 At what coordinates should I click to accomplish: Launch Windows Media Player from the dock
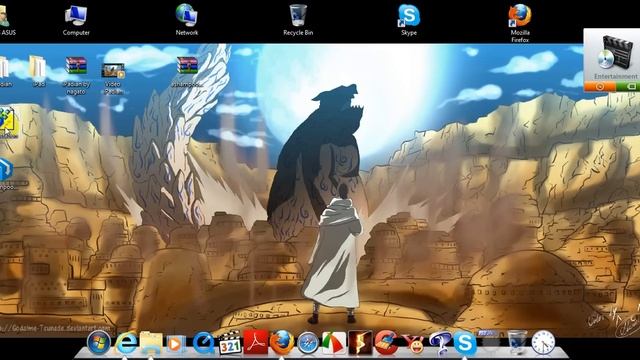point(175,344)
